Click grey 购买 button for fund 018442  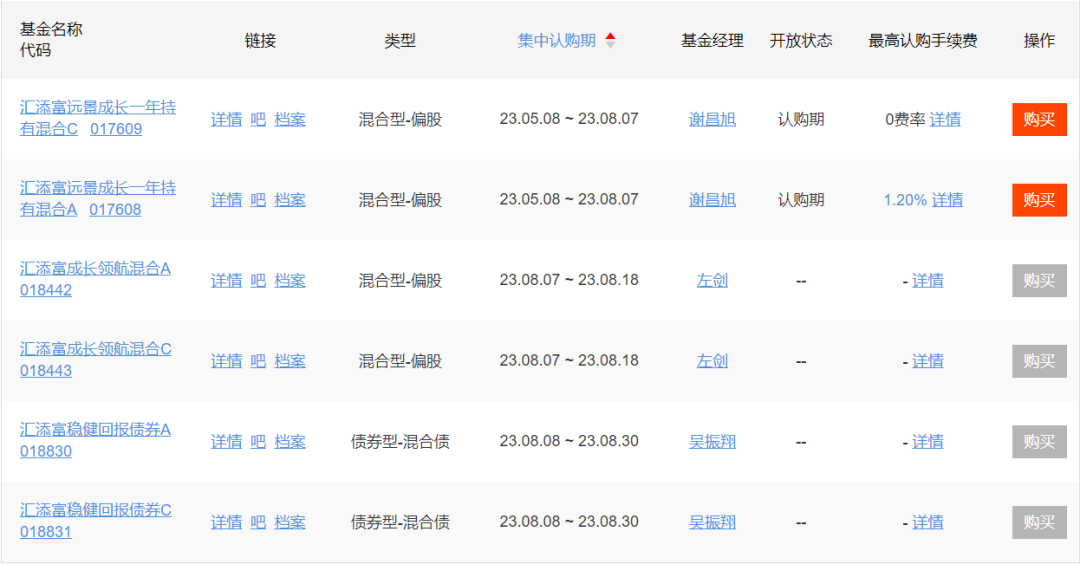pos(1039,280)
